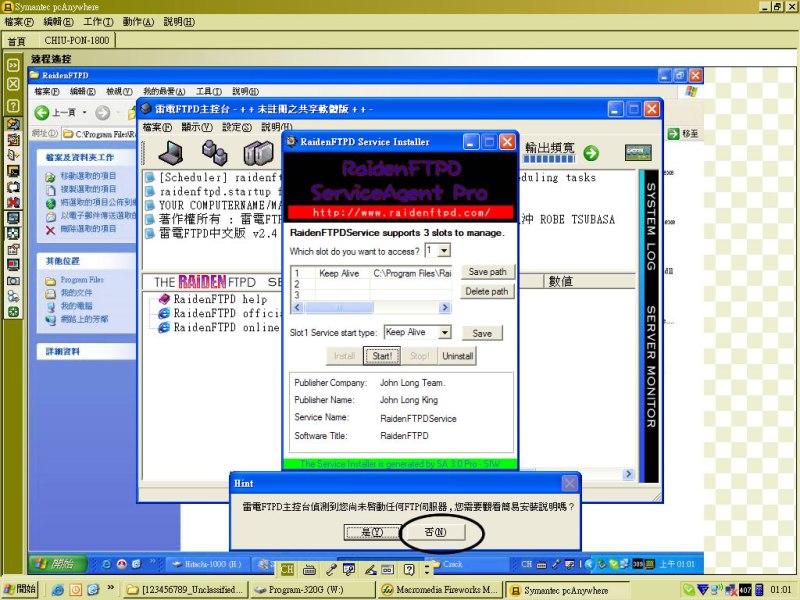Screen dimensions: 800x600
Task: Open 顯示(V) in the 雷電FTPD console menu
Action: (x=197, y=127)
